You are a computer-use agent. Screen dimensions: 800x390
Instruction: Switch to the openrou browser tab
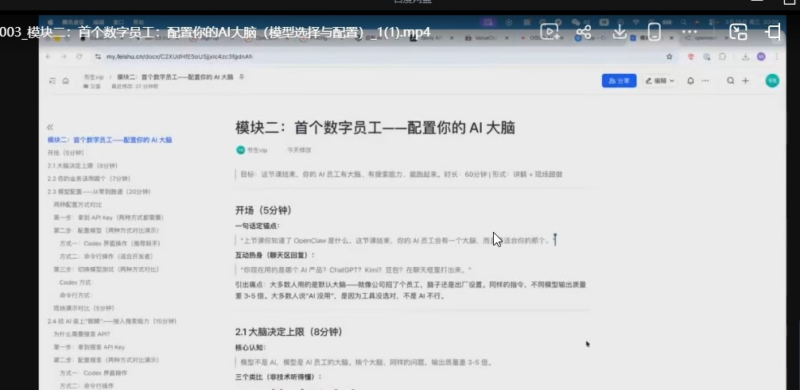[706, 38]
